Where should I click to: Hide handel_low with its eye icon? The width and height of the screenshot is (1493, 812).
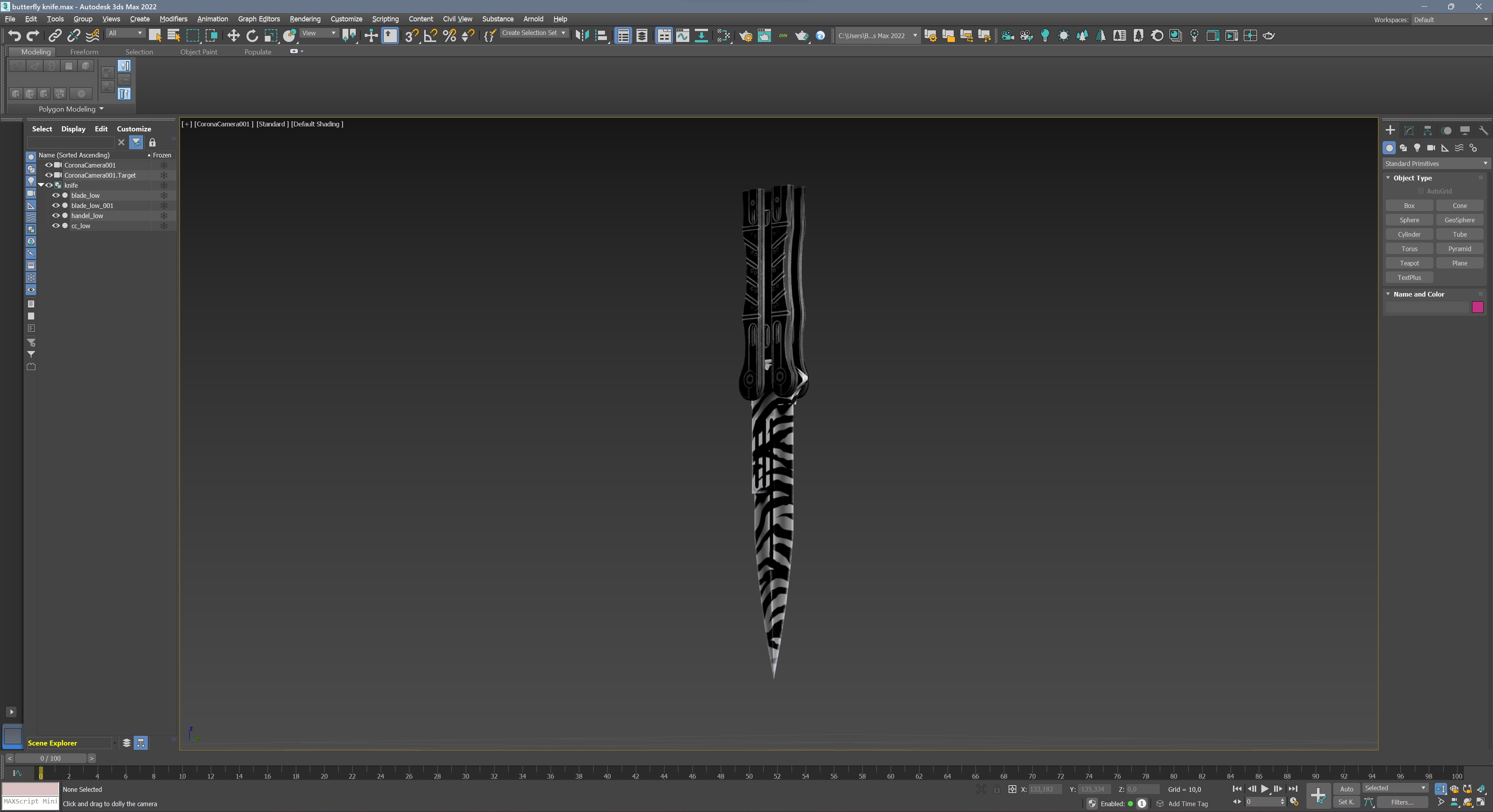[x=56, y=216]
